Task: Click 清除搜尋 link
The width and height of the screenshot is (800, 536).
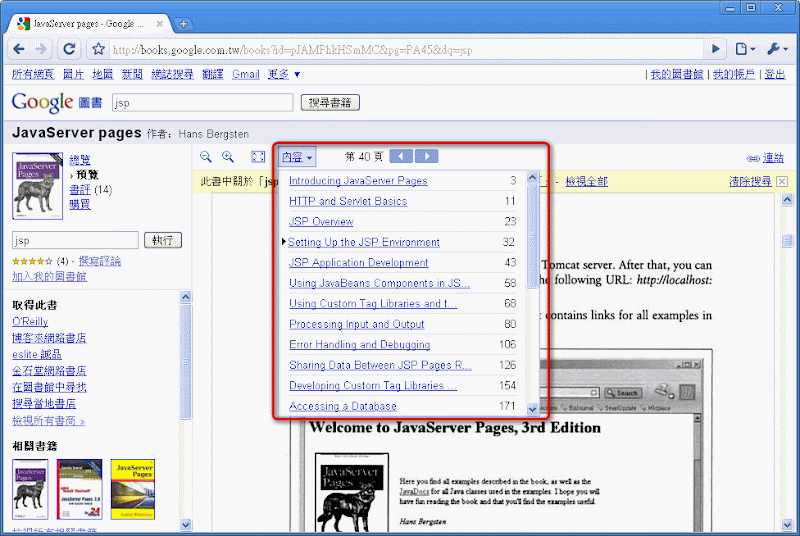Action: 750,182
